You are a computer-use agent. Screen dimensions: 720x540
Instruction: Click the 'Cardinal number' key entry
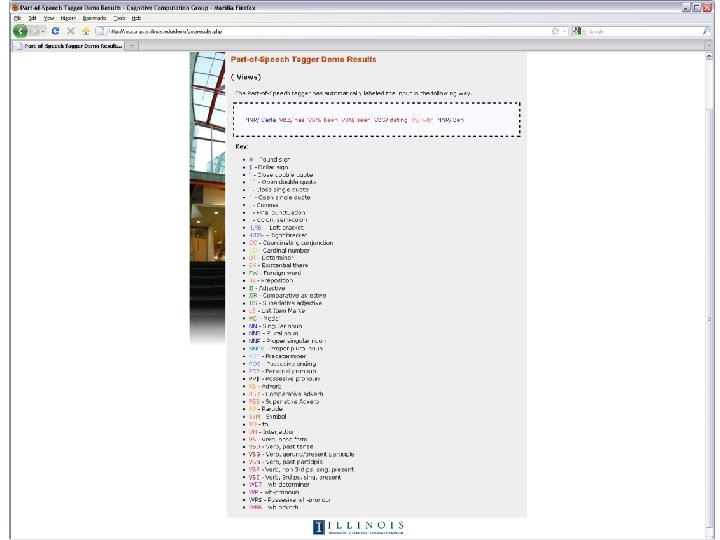[x=279, y=250]
